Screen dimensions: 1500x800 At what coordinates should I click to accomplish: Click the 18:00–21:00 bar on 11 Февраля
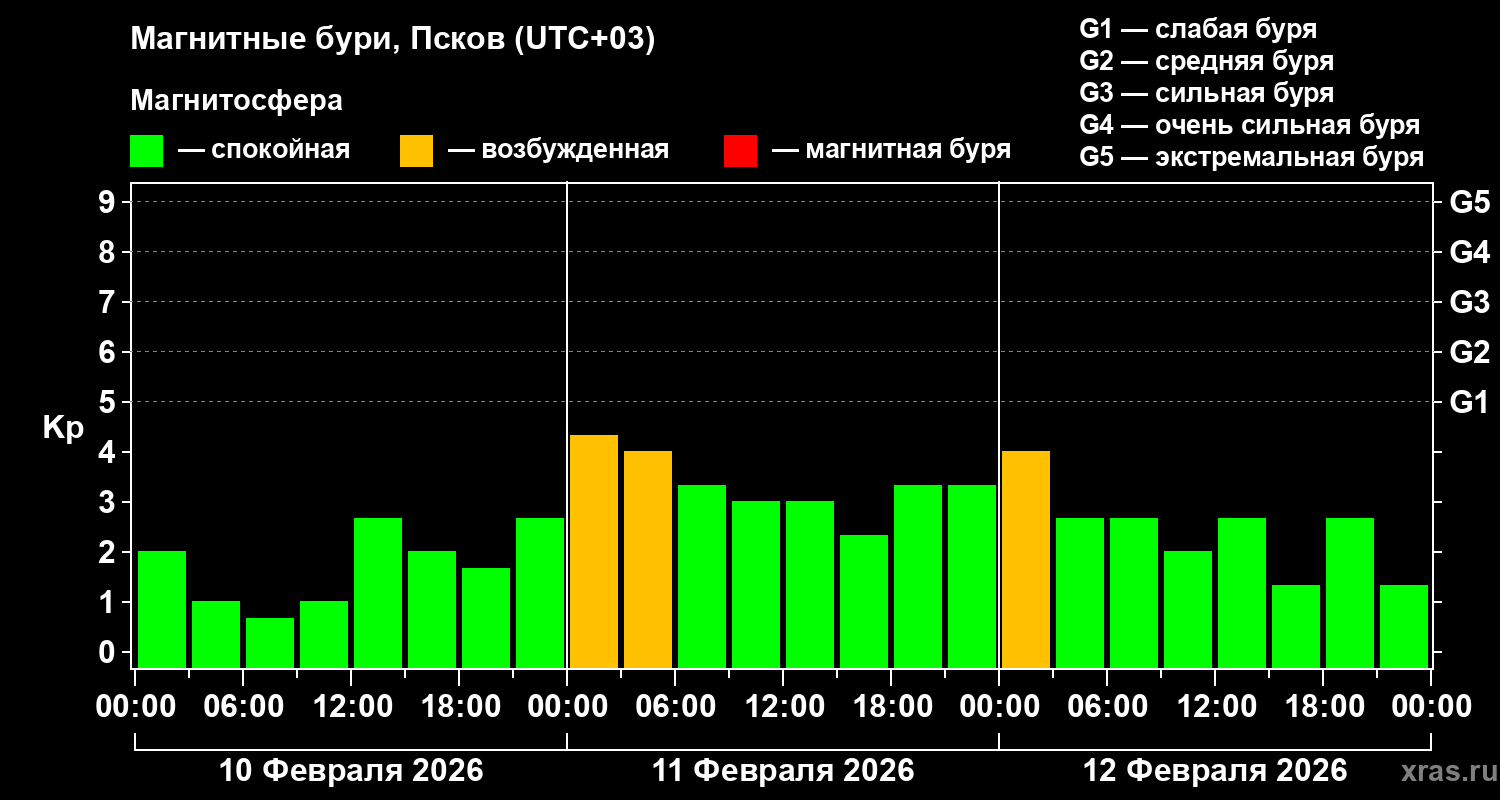click(918, 576)
